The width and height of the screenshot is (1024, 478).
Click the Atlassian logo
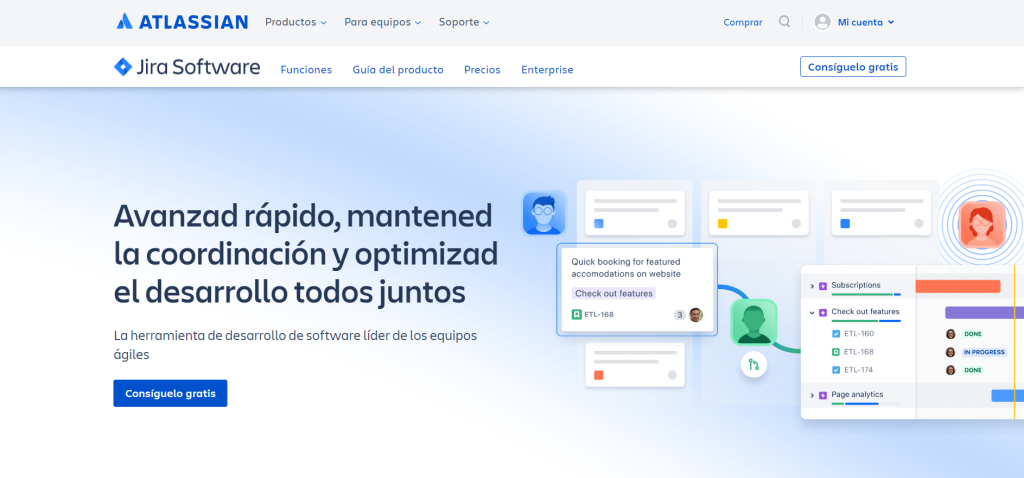coord(182,22)
